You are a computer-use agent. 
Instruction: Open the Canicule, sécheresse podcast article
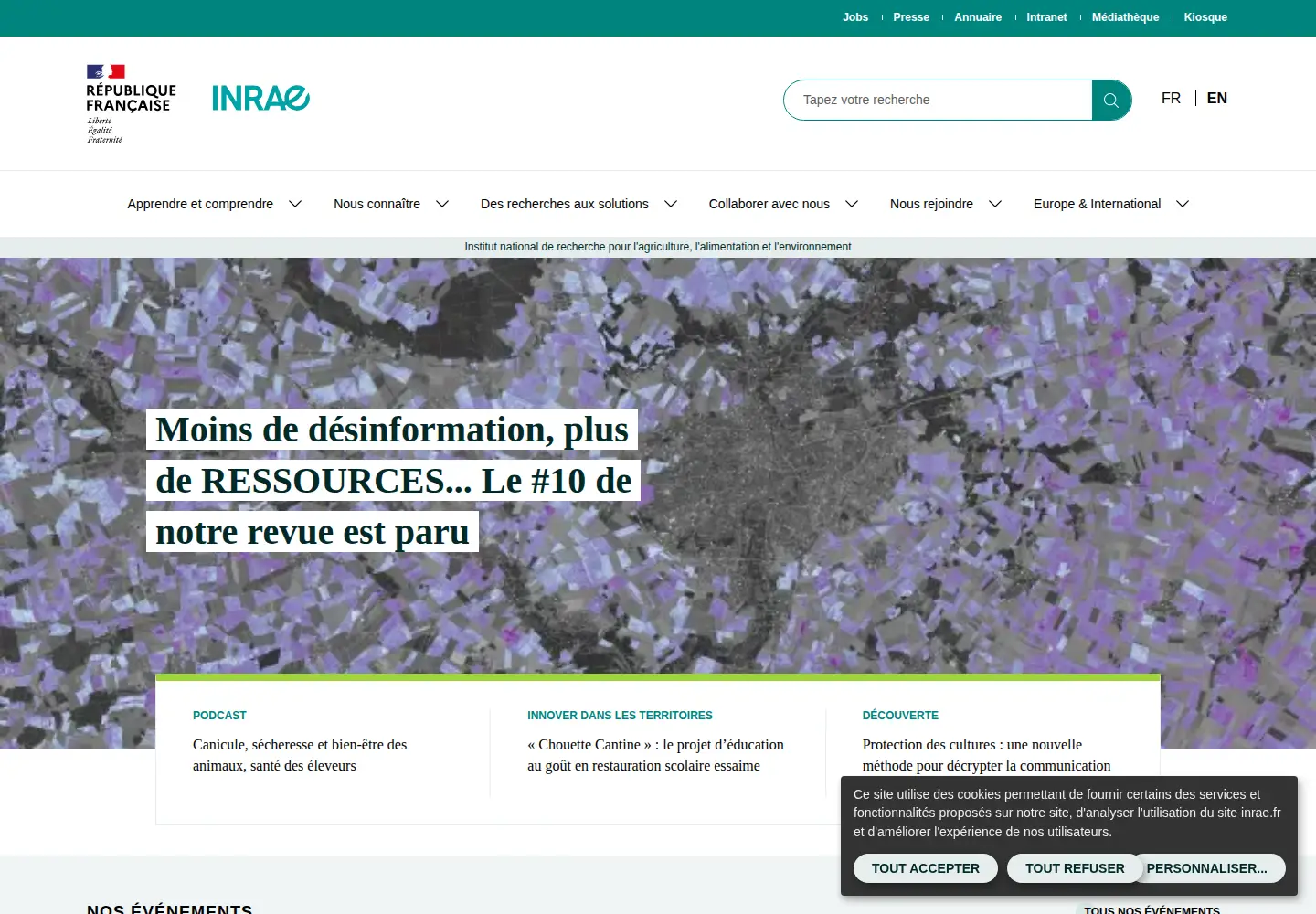point(300,755)
